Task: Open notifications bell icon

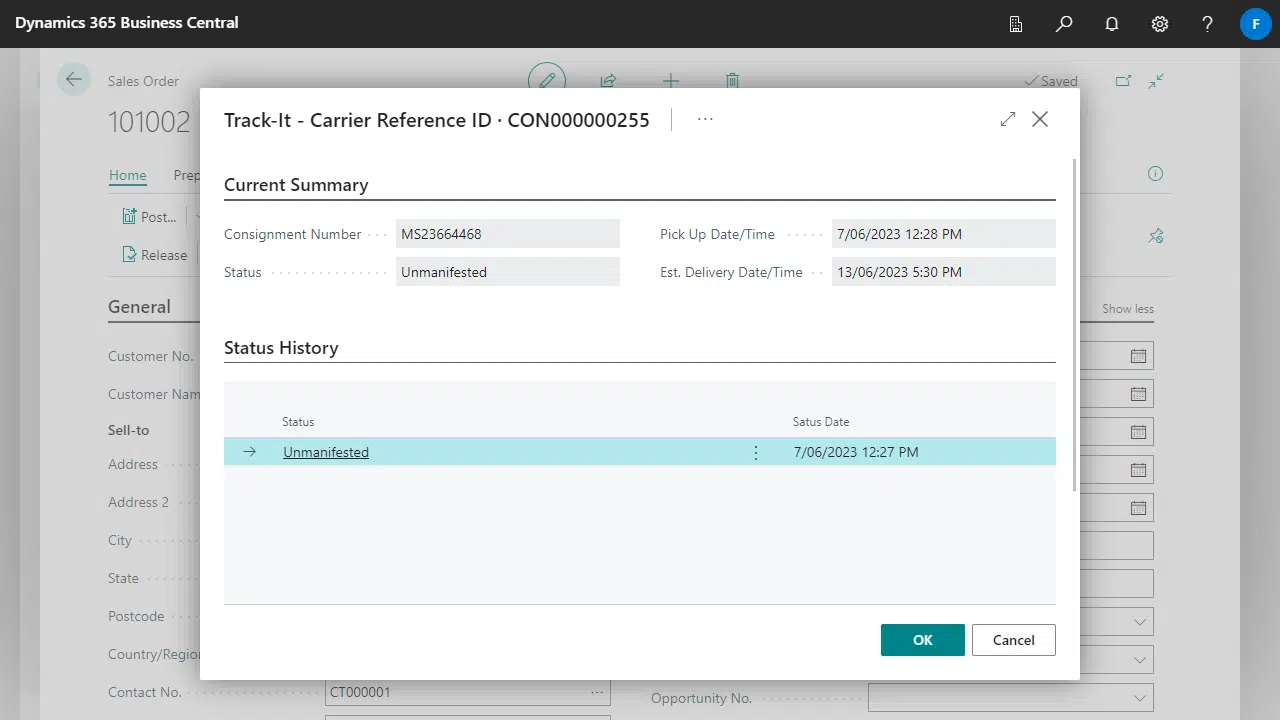Action: 1112,24
